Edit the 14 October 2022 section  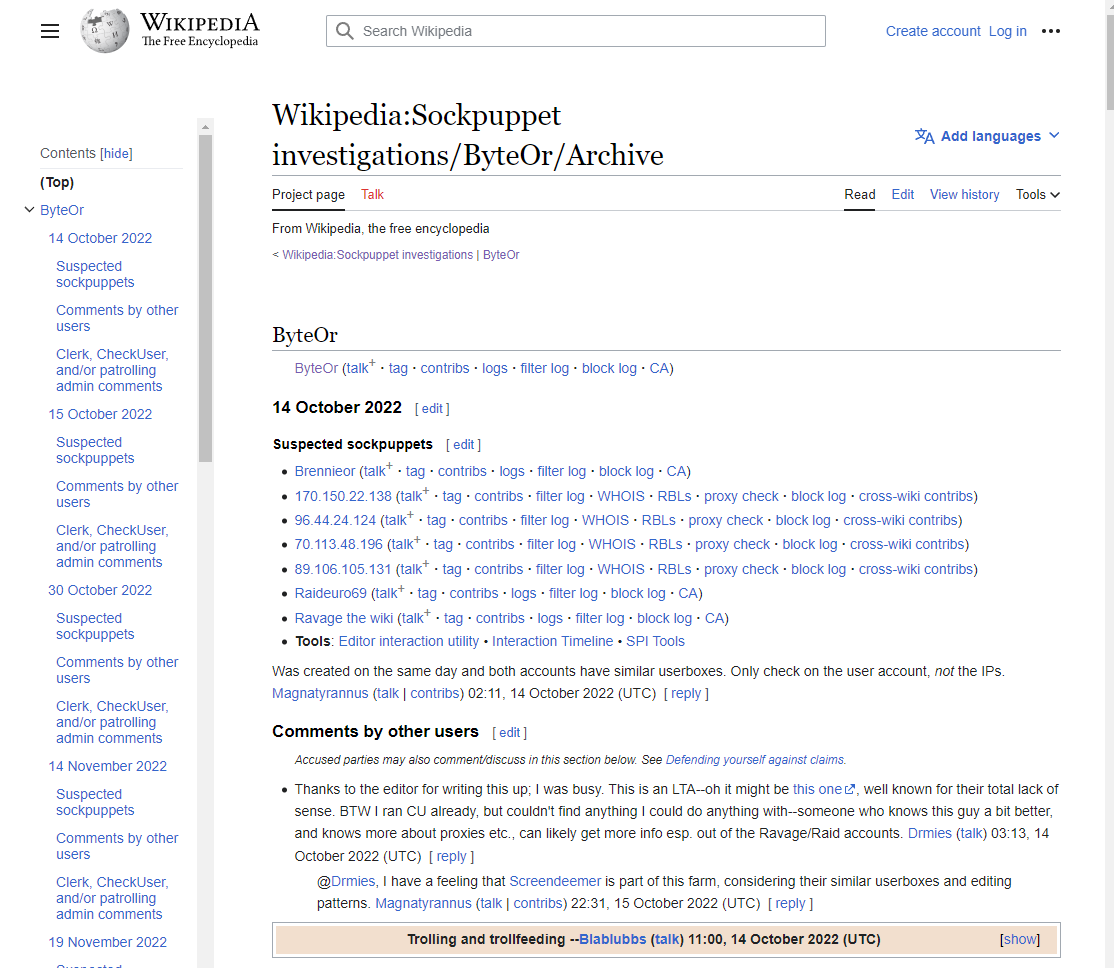click(432, 409)
